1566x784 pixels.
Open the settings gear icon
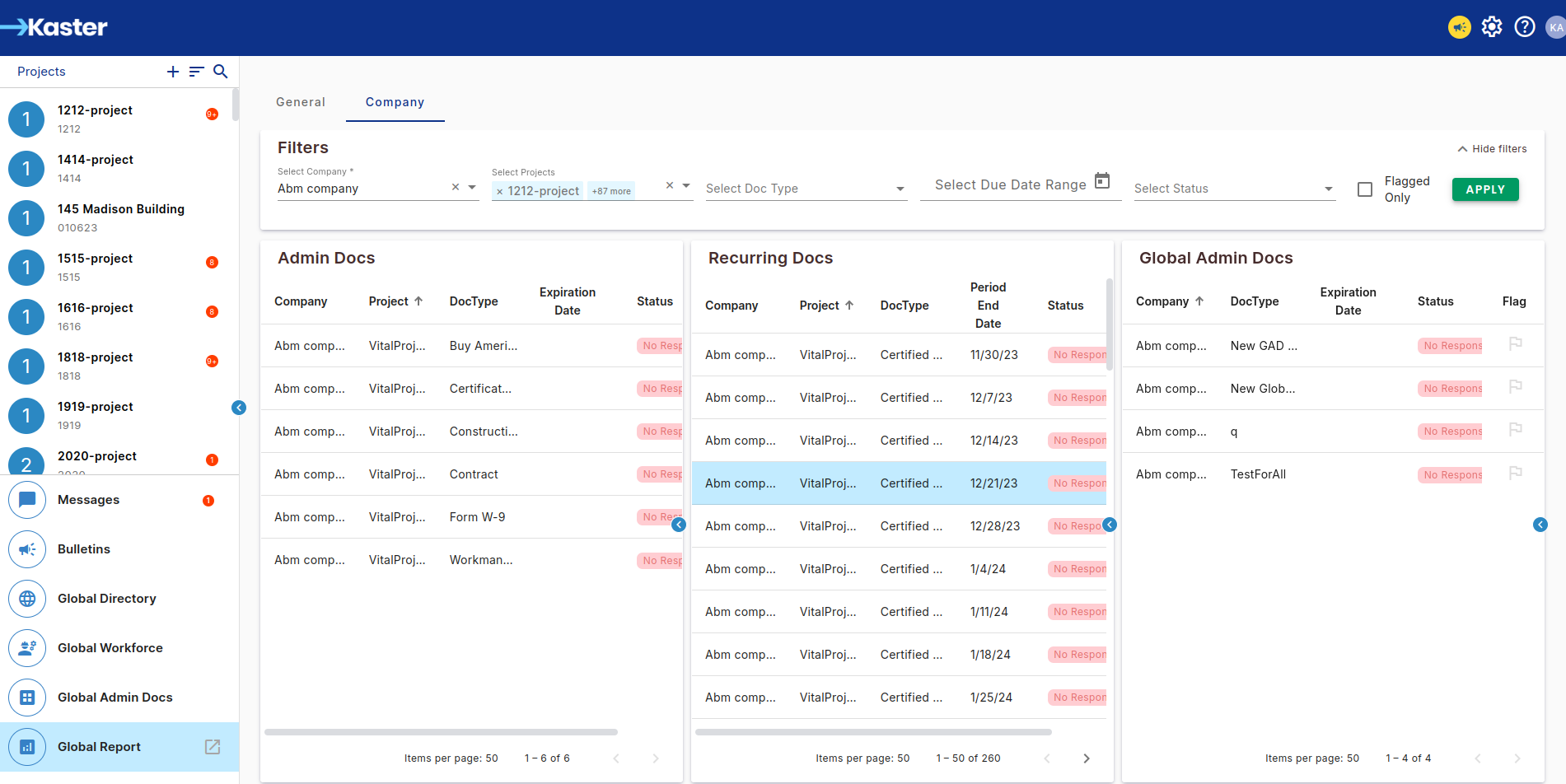click(1491, 27)
